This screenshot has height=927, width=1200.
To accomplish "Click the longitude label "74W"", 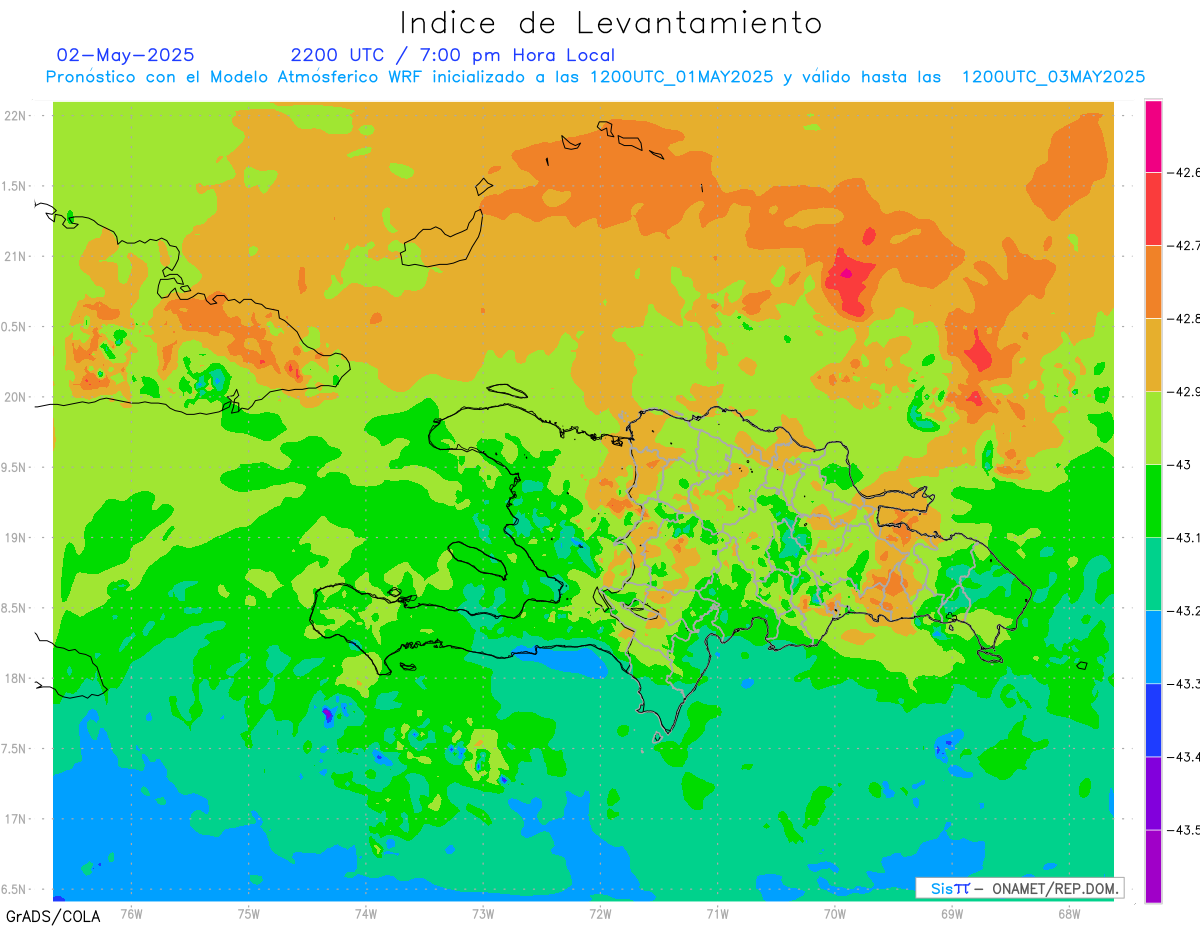I will click(366, 913).
